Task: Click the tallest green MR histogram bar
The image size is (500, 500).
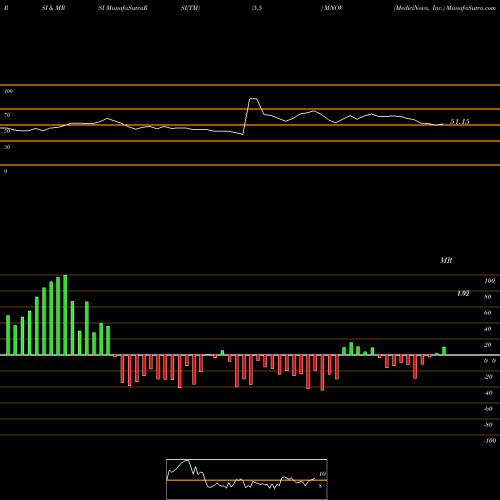Action: [x=65, y=315]
